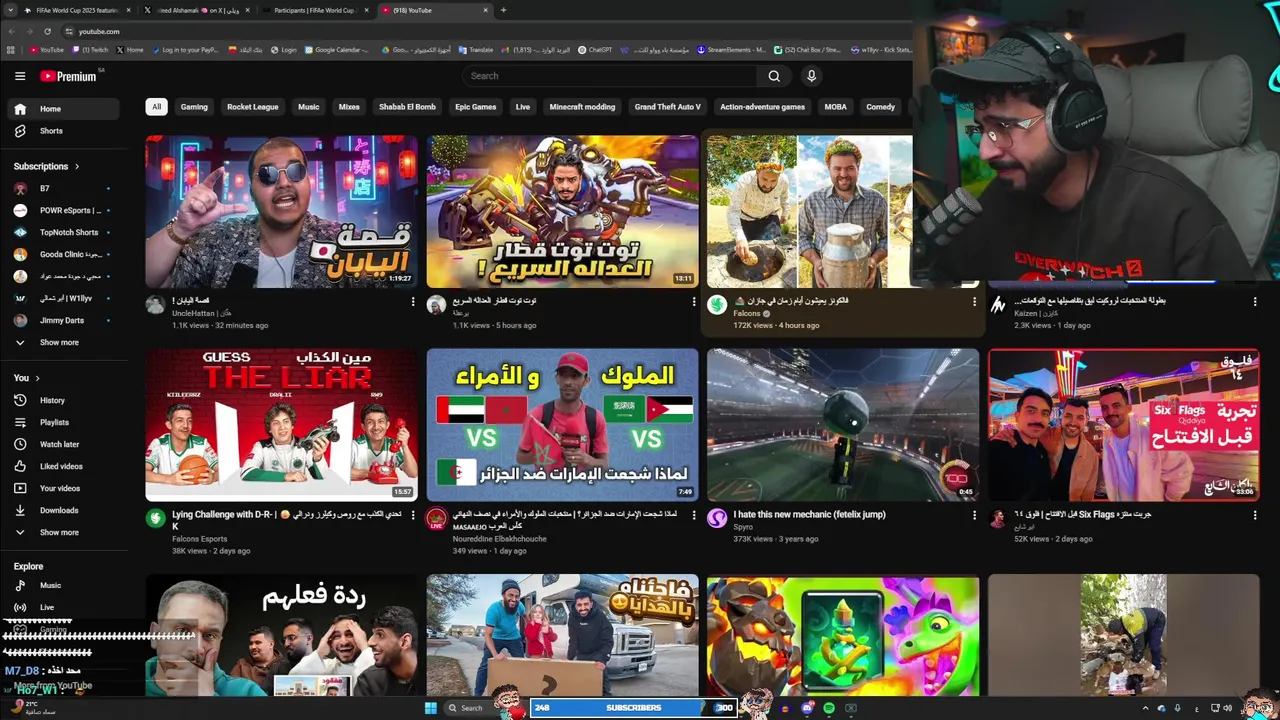Open Downloads in sidebar
Viewport: 1280px width, 720px height.
point(63,510)
